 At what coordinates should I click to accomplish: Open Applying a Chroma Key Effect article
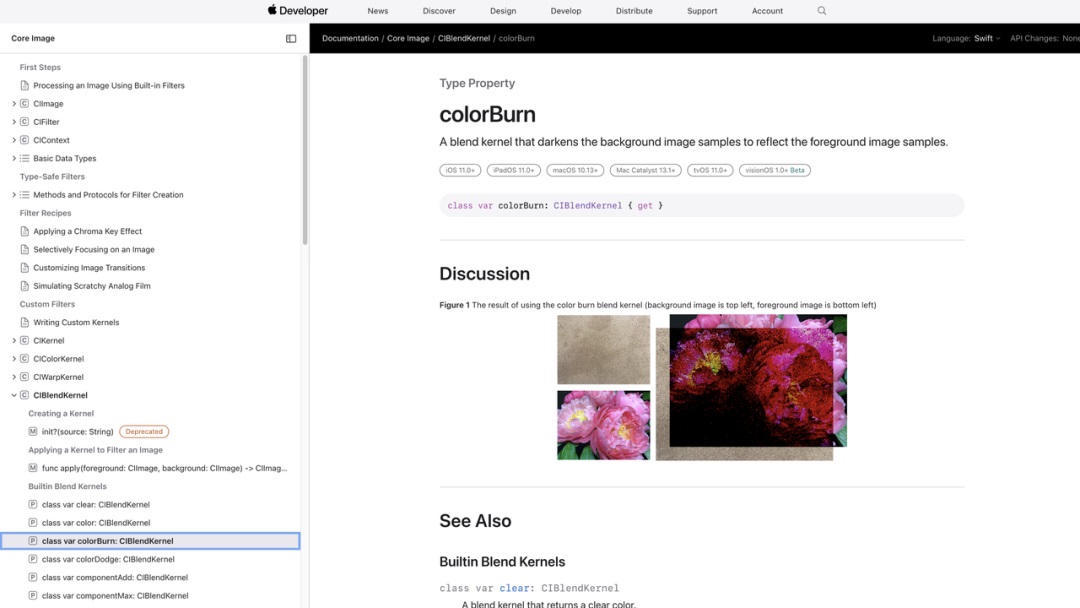87,232
